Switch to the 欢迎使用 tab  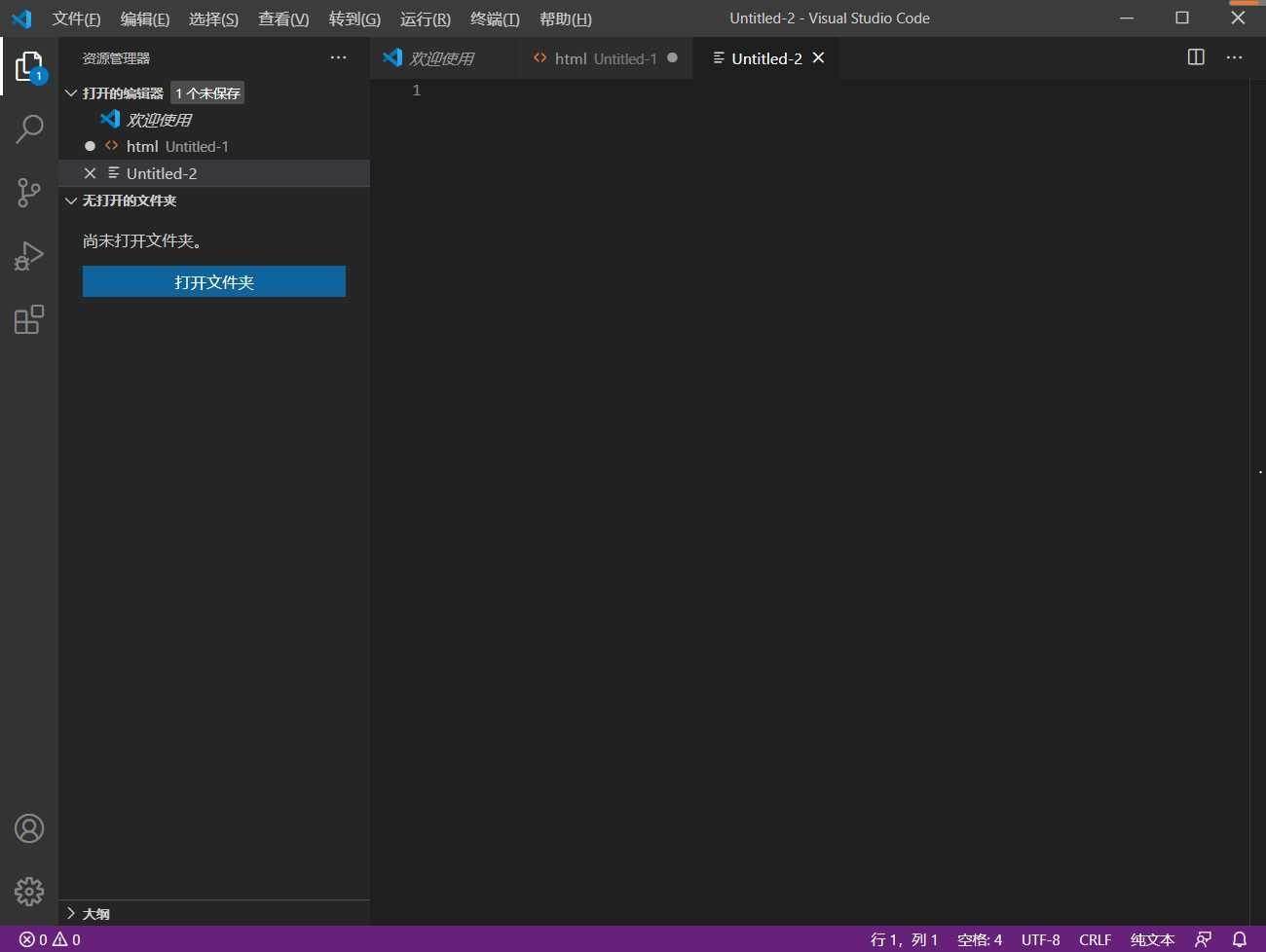pos(443,58)
